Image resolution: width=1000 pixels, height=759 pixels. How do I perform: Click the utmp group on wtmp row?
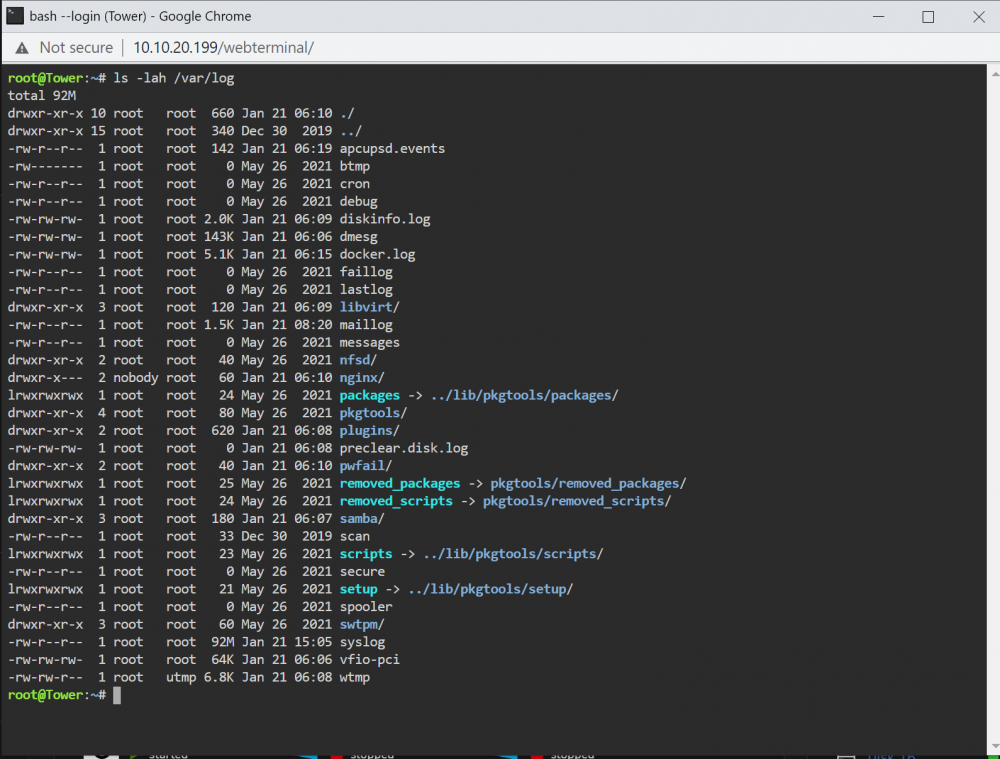[x=181, y=678]
